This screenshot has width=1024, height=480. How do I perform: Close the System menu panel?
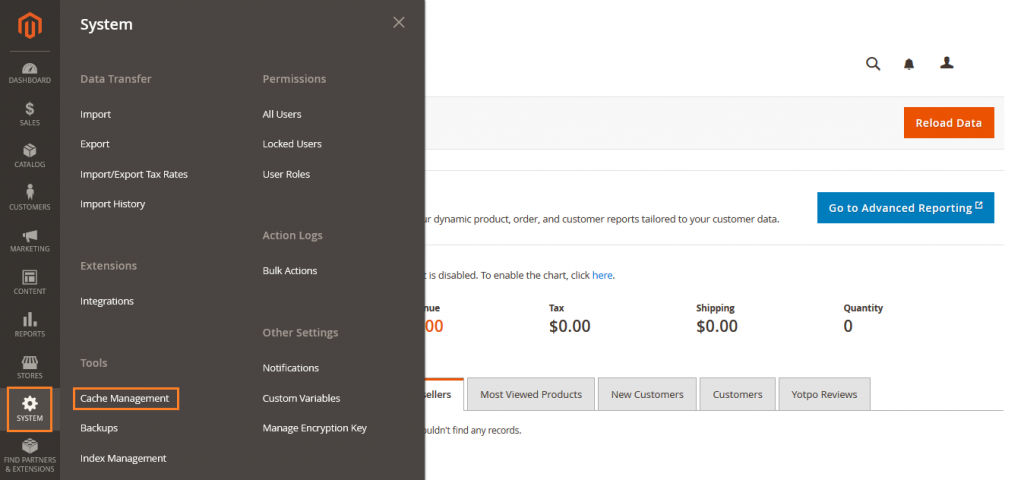point(398,23)
